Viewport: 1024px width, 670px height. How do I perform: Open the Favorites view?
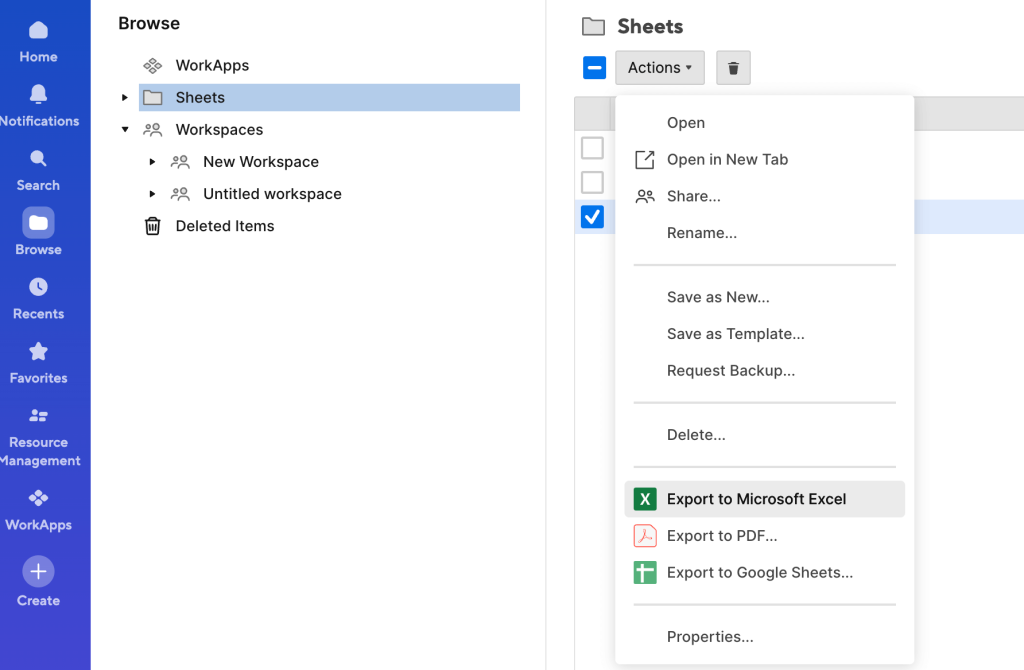(x=38, y=364)
